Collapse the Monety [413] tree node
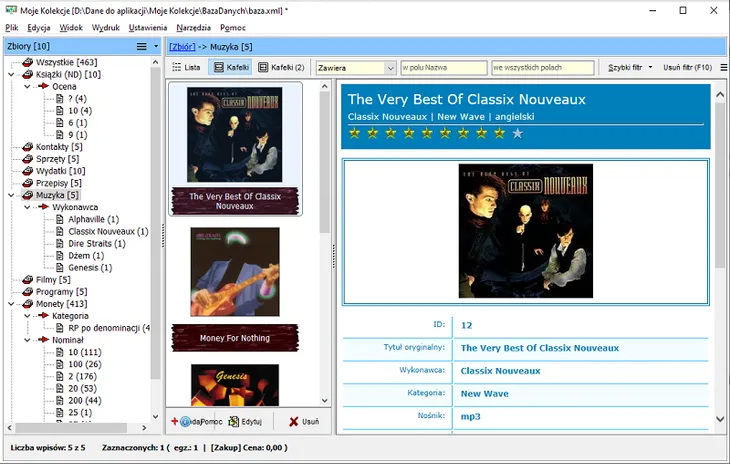This screenshot has width=730, height=464. pyautogui.click(x=11, y=304)
